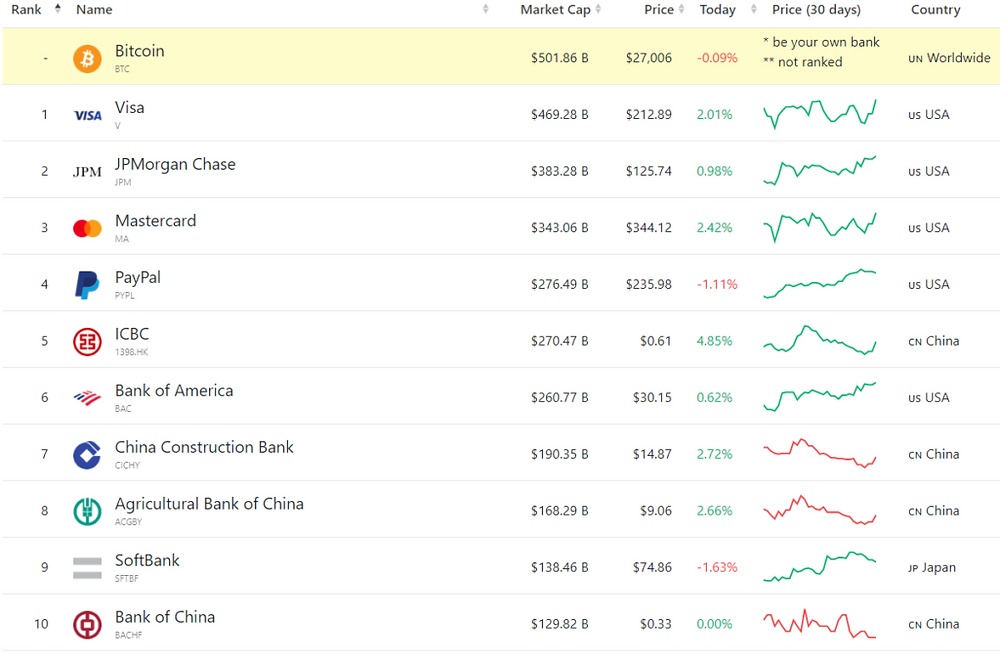Sort by Today column sort arrows
The height and width of the screenshot is (654, 1000).
[754, 9]
